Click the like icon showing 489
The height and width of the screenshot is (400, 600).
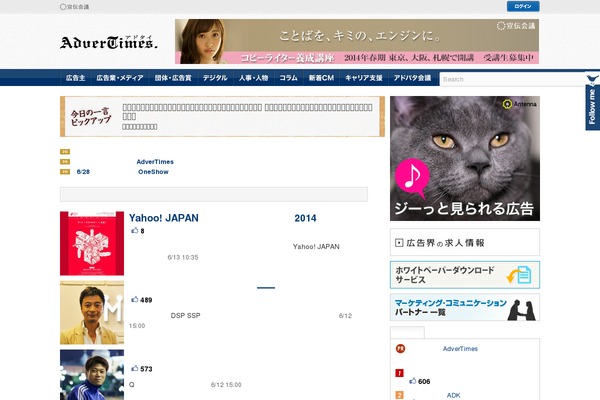point(135,299)
